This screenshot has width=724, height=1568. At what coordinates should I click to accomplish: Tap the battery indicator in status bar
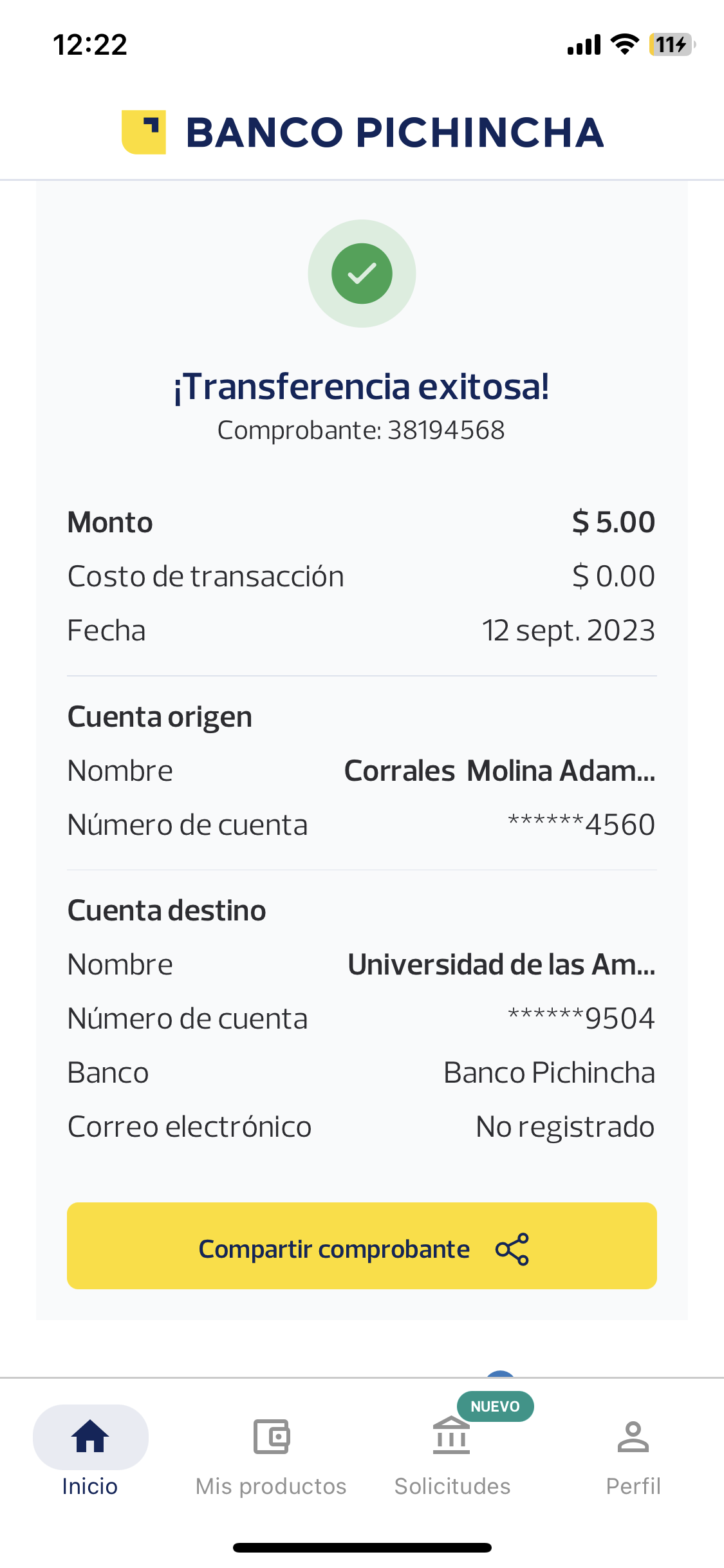coord(671,44)
